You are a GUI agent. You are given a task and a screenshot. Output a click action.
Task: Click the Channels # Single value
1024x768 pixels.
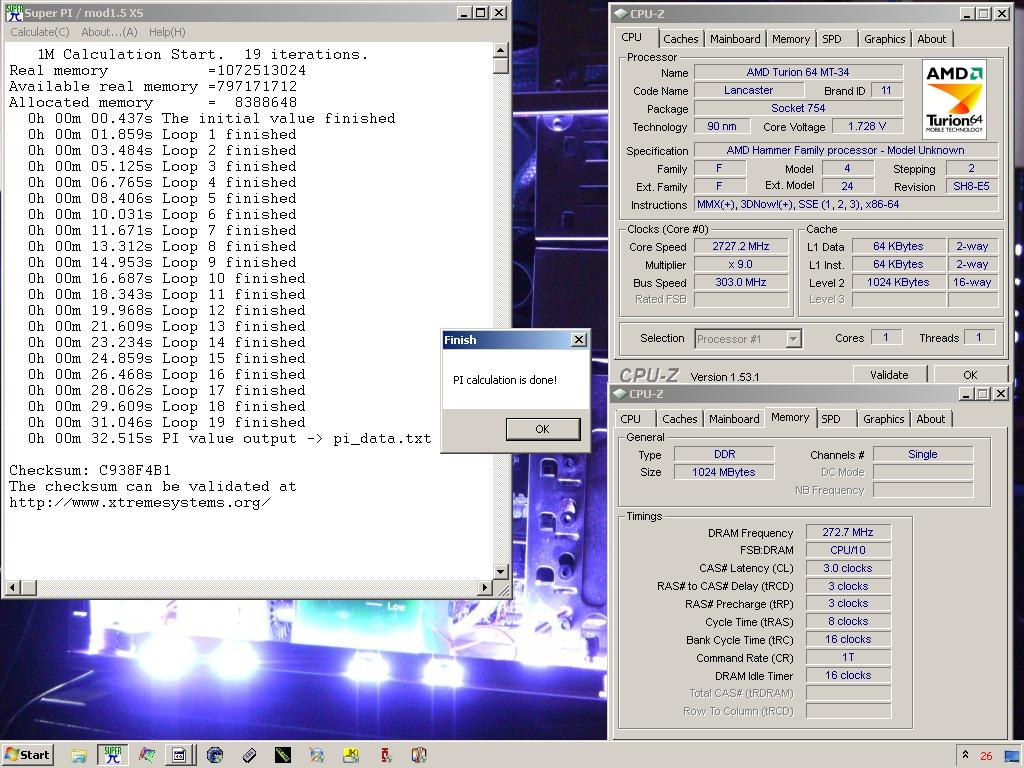(923, 455)
